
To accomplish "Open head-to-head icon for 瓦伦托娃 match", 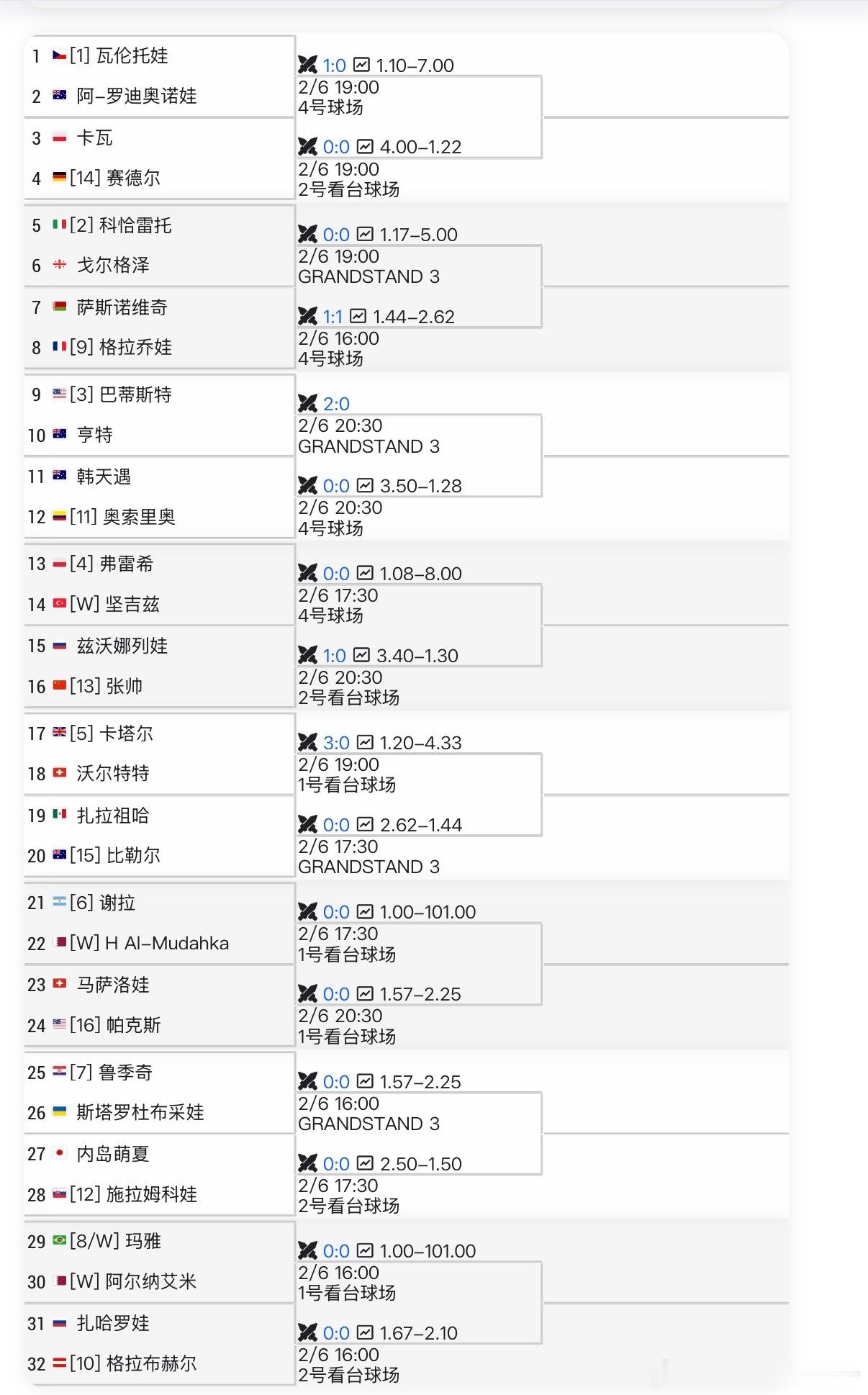I will point(308,65).
